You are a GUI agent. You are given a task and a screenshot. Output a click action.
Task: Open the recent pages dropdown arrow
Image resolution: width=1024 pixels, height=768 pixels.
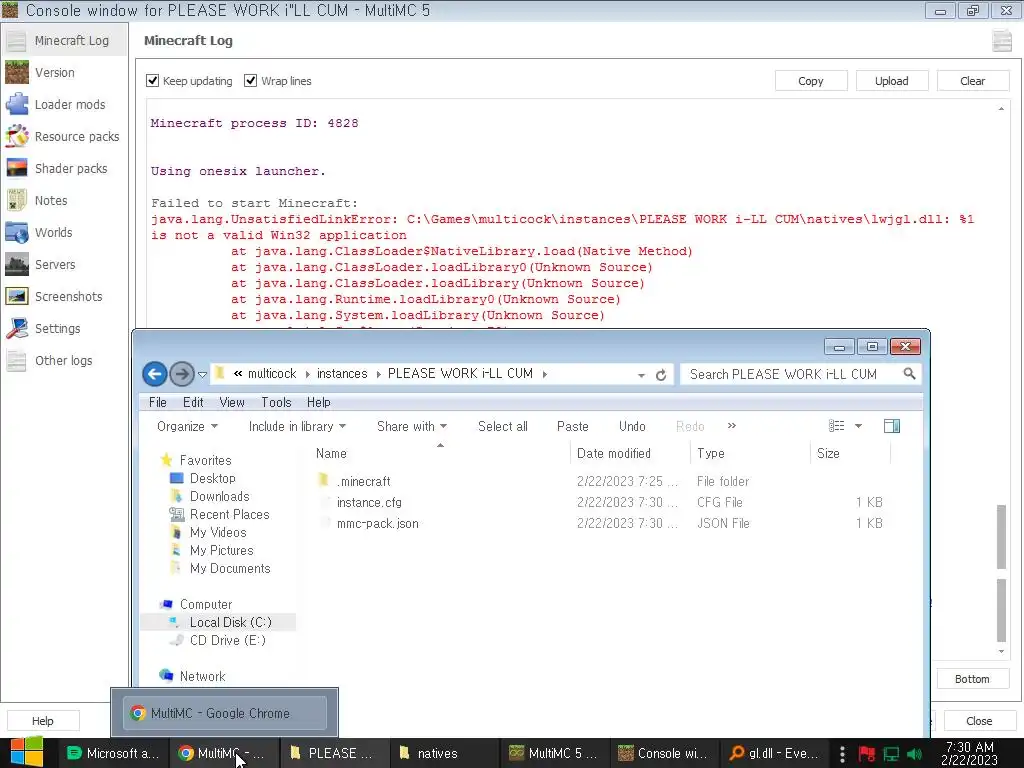(202, 375)
